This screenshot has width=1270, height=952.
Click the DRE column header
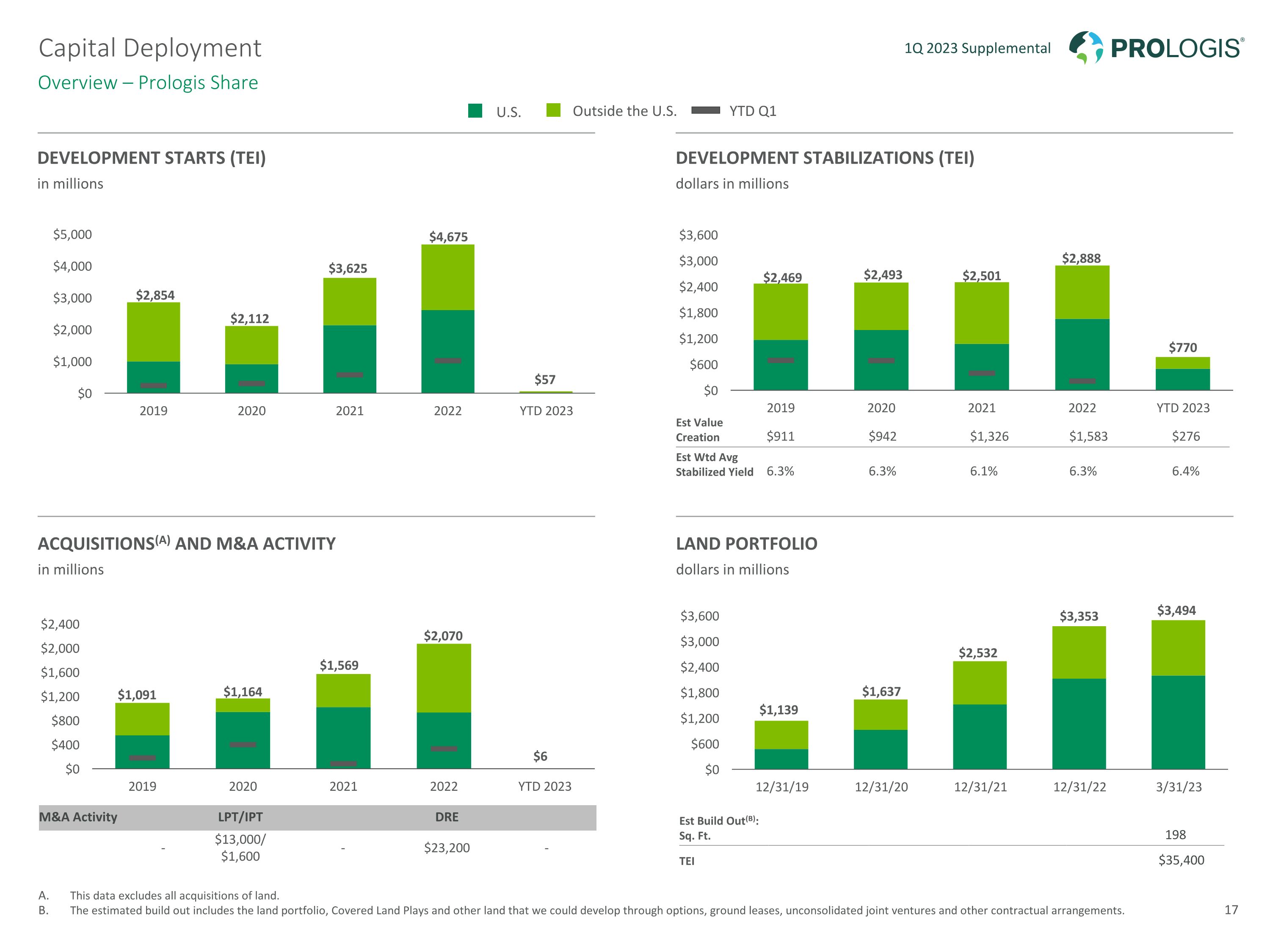click(x=447, y=817)
